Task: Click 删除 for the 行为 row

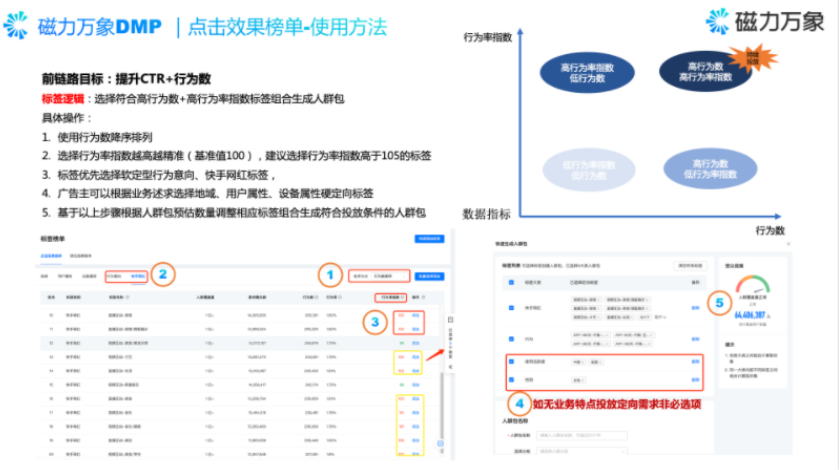Action: pyautogui.click(x=696, y=339)
